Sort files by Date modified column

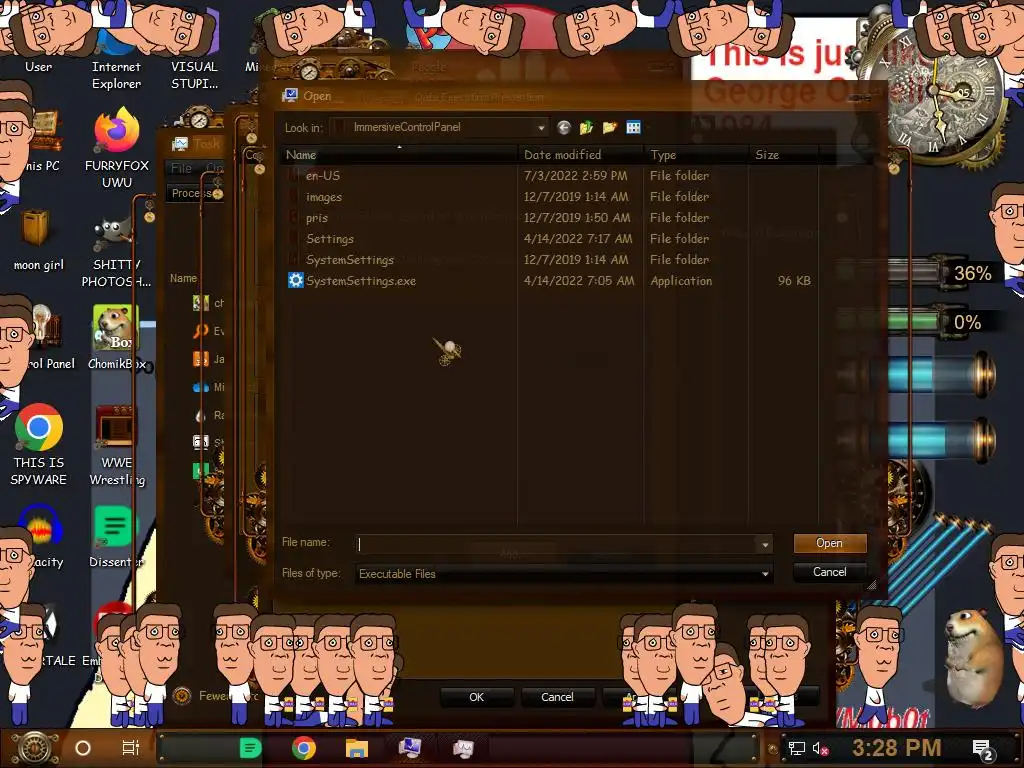[x=581, y=155]
